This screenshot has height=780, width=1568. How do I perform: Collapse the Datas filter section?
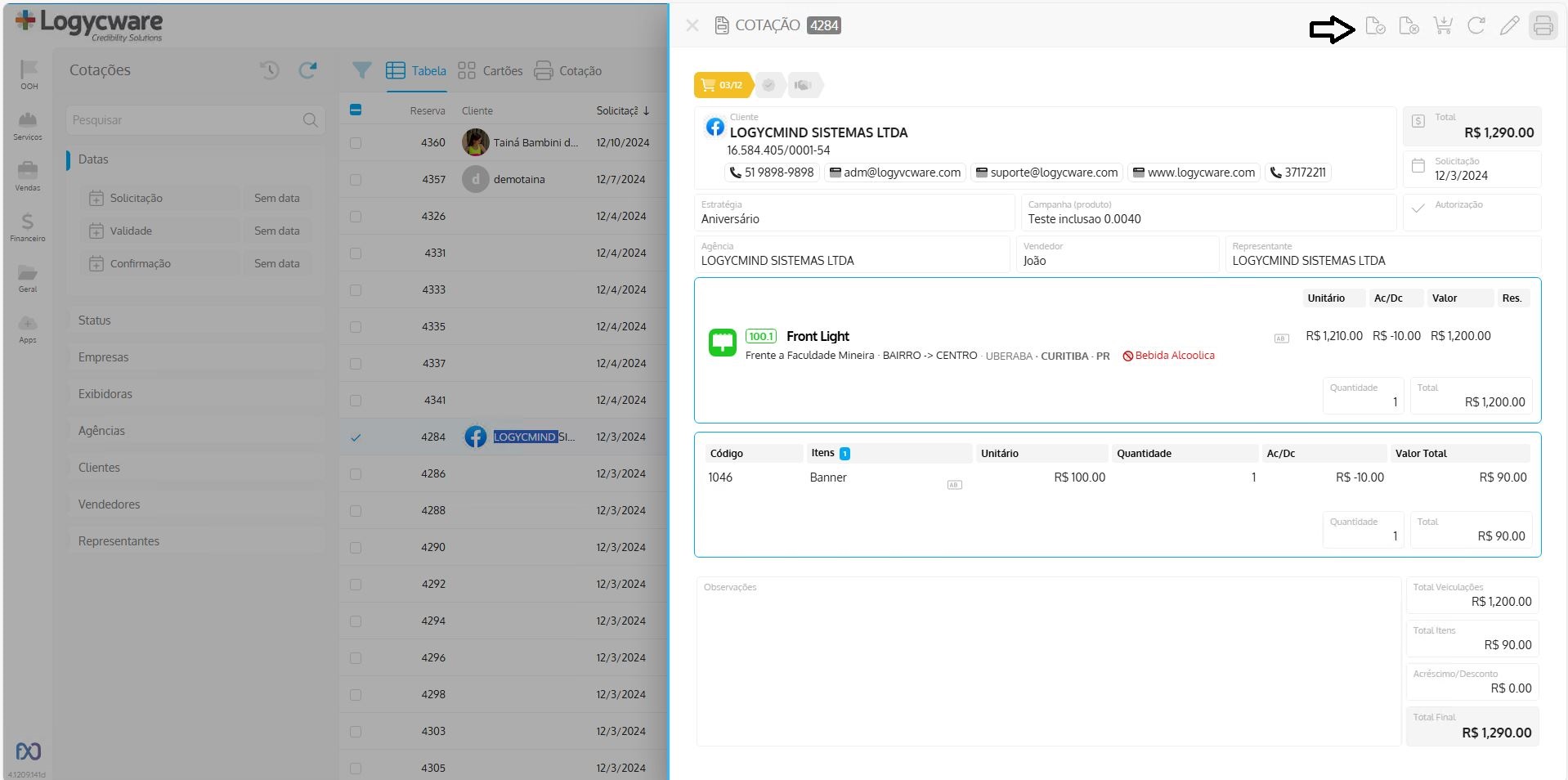tap(196, 159)
